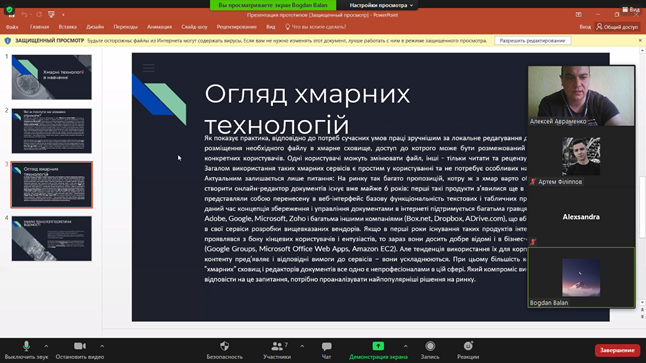
Task: Expand video options arrow beside camera
Action: [102, 346]
